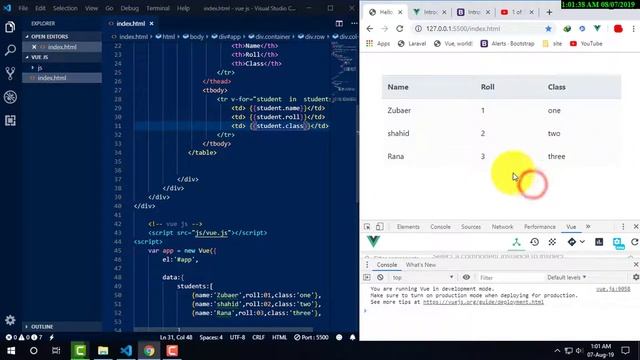Open Chrome from the Windows taskbar
This screenshot has width=640, height=360.
point(149,351)
